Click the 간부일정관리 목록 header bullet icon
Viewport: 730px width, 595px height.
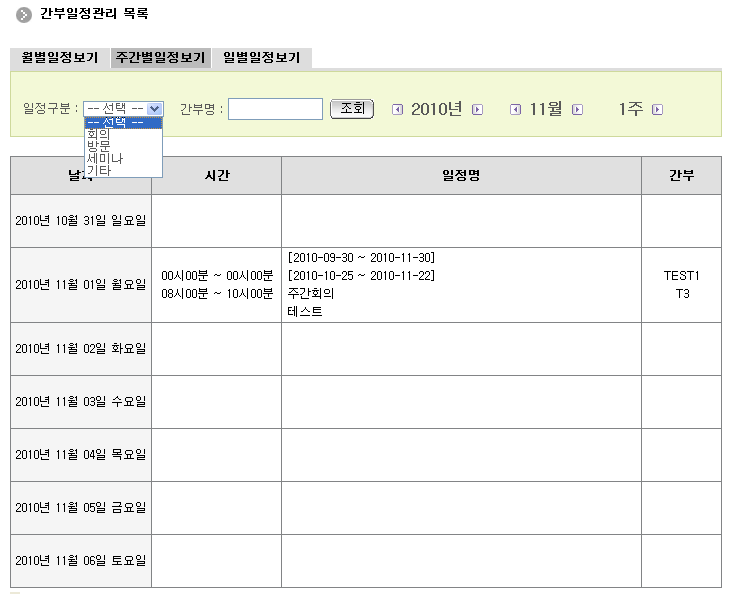[x=24, y=15]
